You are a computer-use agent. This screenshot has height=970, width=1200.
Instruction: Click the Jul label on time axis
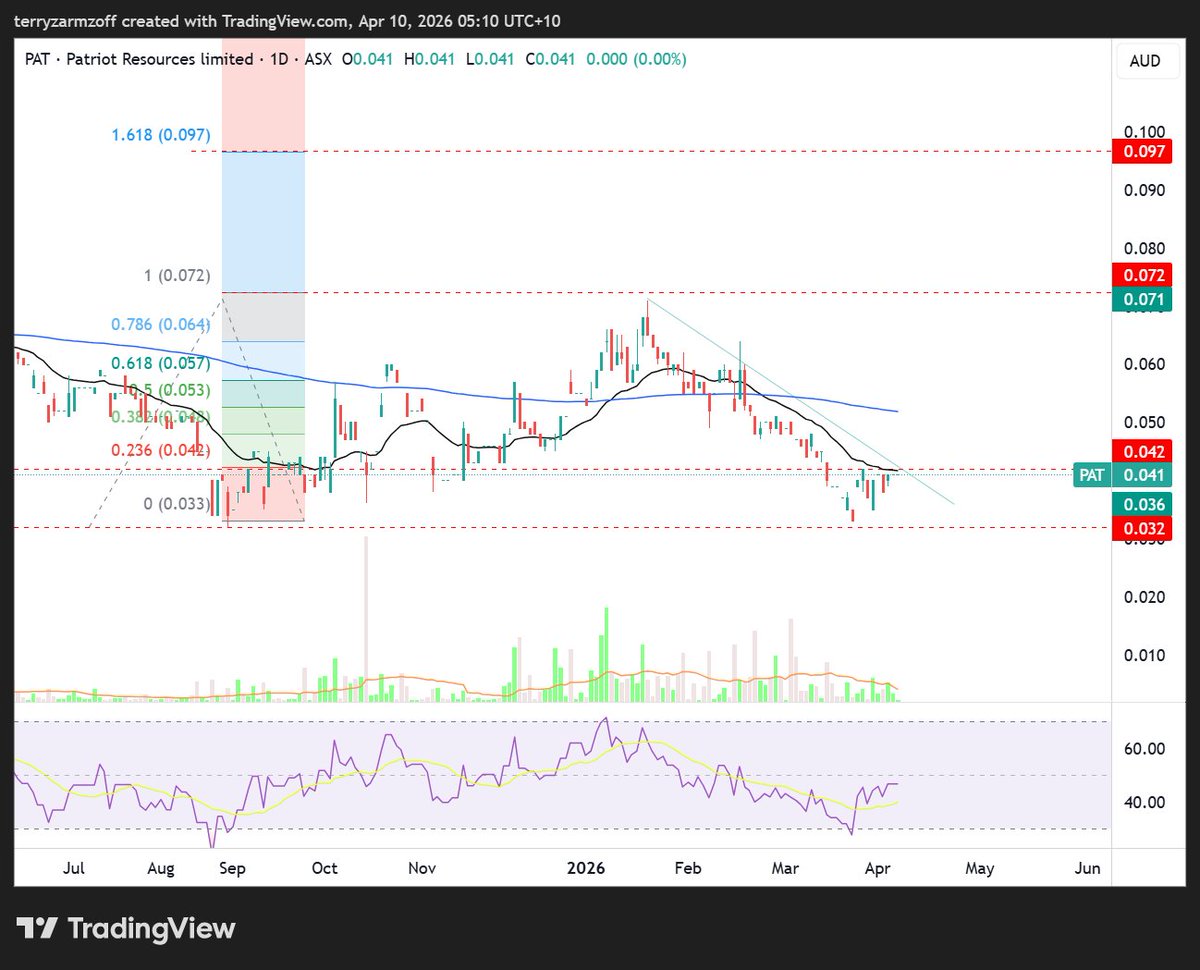tap(73, 868)
